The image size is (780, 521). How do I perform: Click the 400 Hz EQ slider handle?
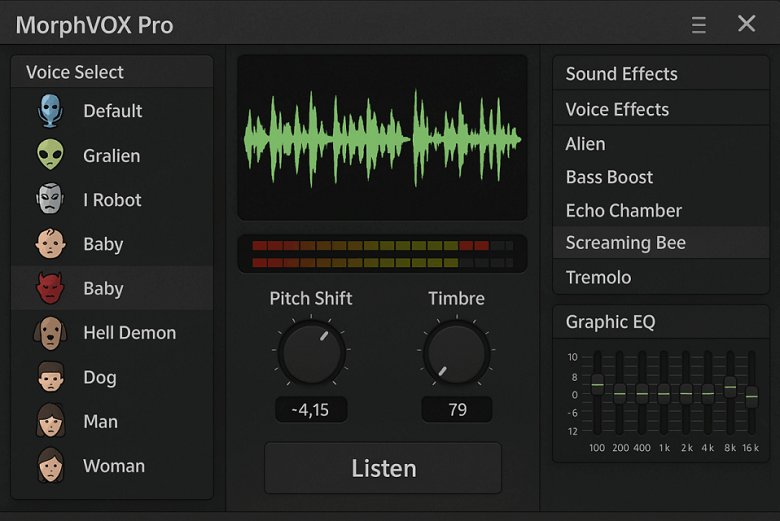pyautogui.click(x=642, y=394)
